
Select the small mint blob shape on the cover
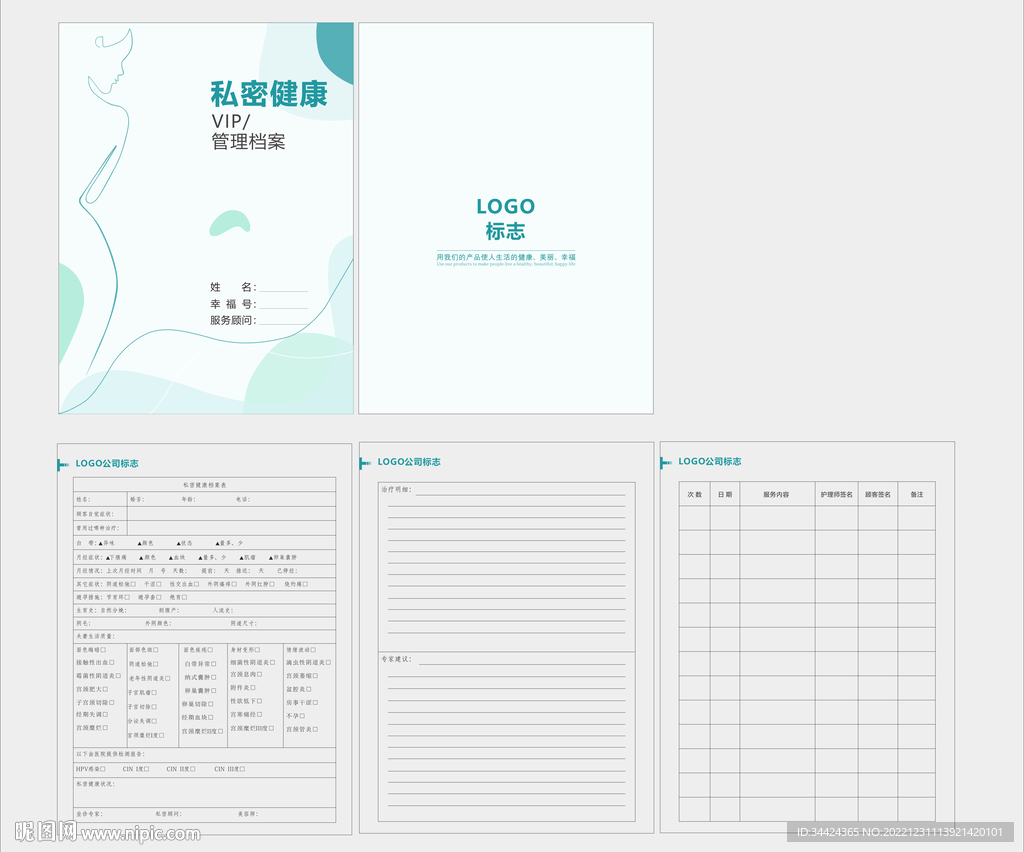[x=229, y=223]
